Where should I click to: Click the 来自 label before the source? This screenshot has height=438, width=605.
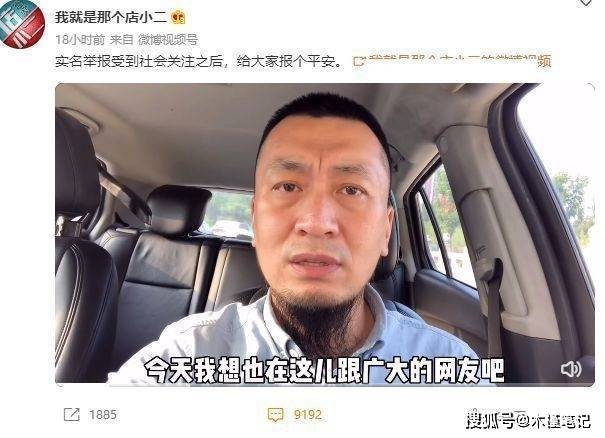click(122, 39)
